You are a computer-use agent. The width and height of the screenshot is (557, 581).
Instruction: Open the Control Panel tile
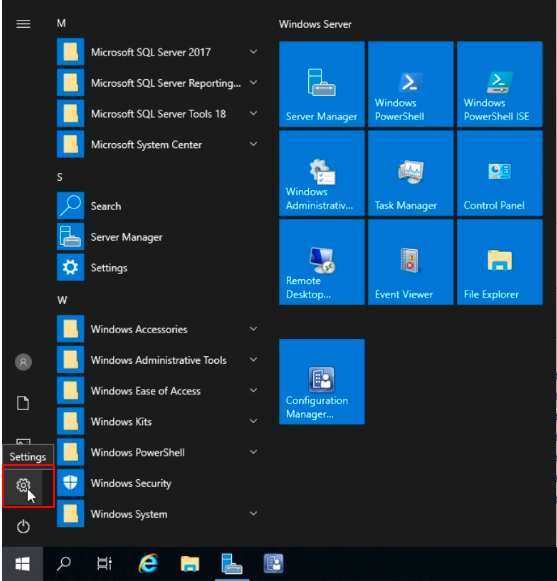click(500, 173)
